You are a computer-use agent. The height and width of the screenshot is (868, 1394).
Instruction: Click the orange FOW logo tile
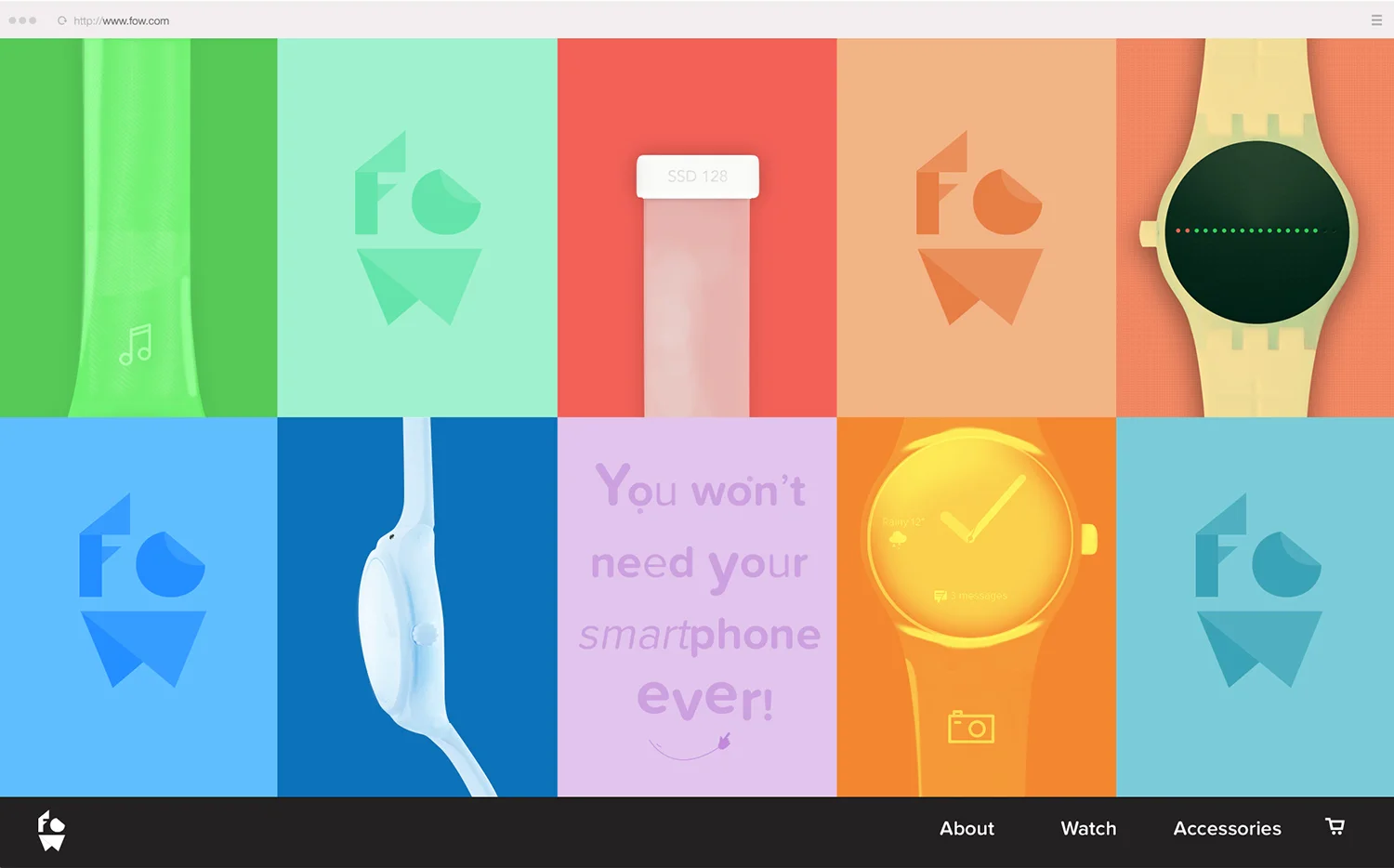coord(977,228)
